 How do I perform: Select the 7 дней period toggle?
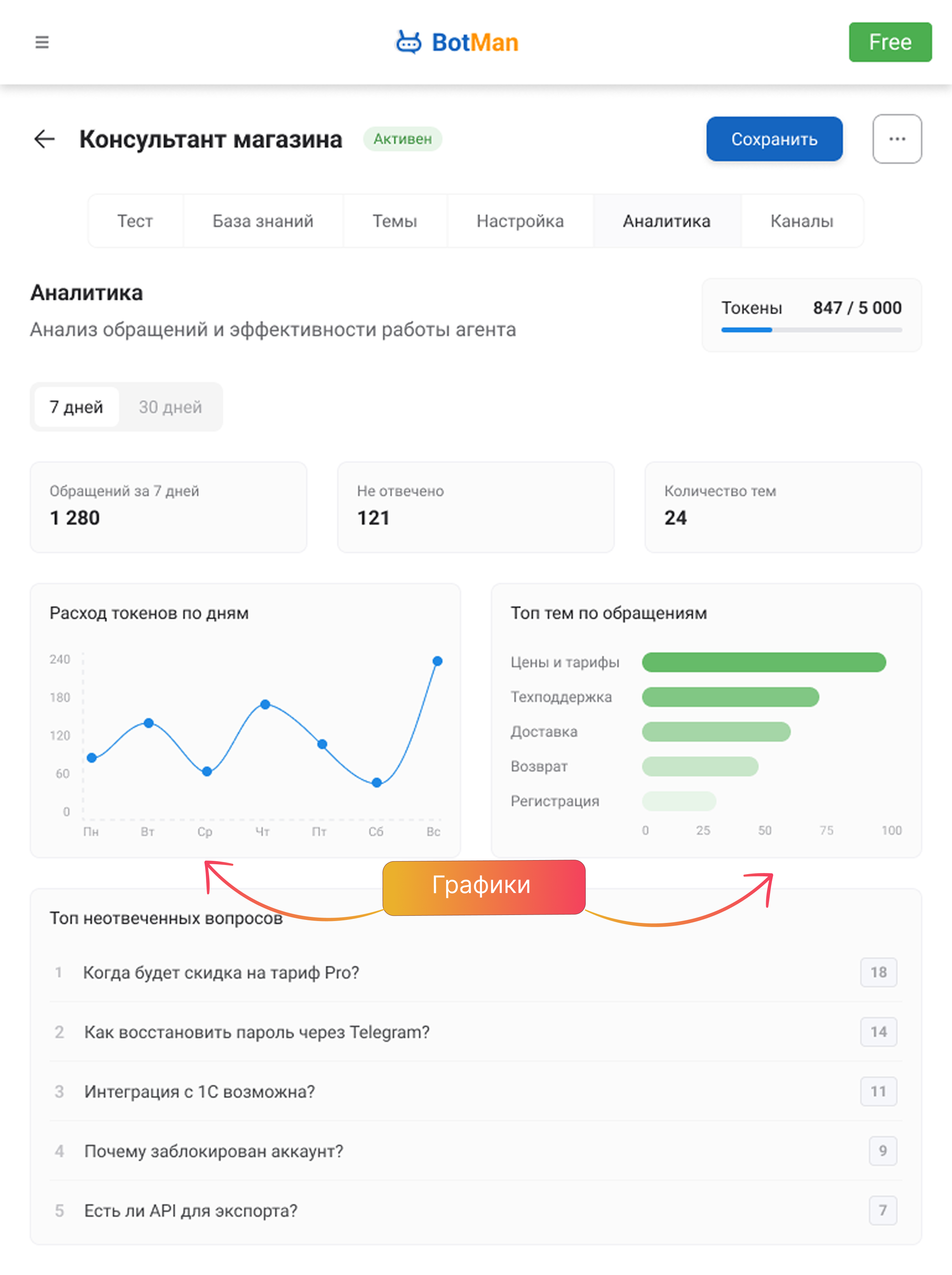77,407
